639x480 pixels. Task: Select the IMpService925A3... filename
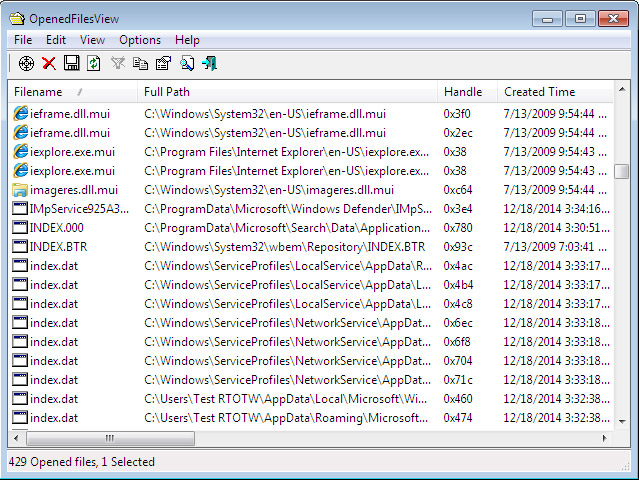coord(79,209)
